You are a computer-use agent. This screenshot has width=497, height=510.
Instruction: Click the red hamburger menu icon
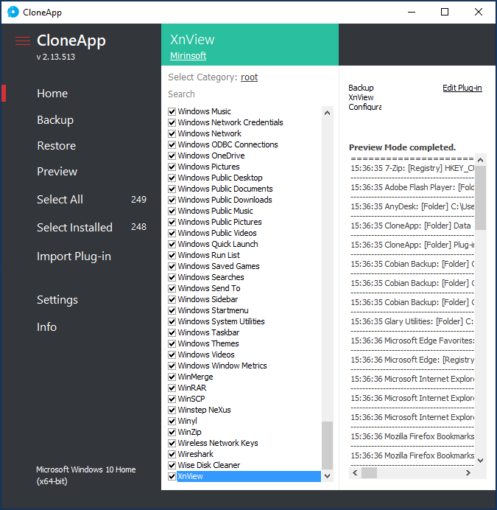[23, 41]
